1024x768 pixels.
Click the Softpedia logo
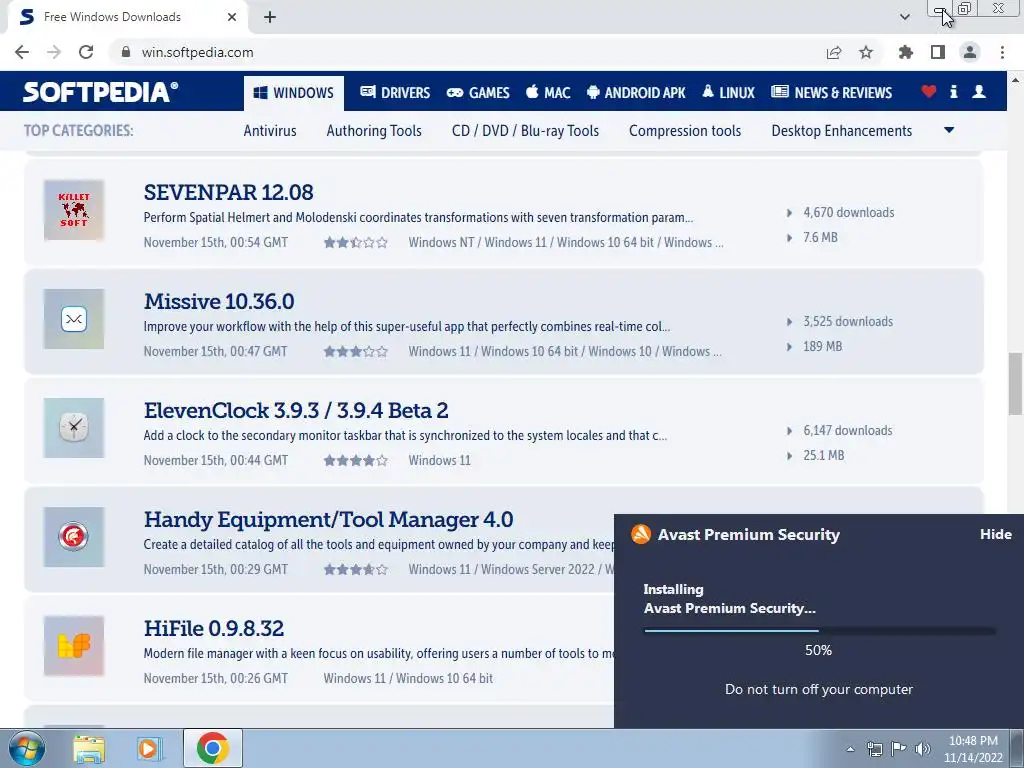point(100,91)
